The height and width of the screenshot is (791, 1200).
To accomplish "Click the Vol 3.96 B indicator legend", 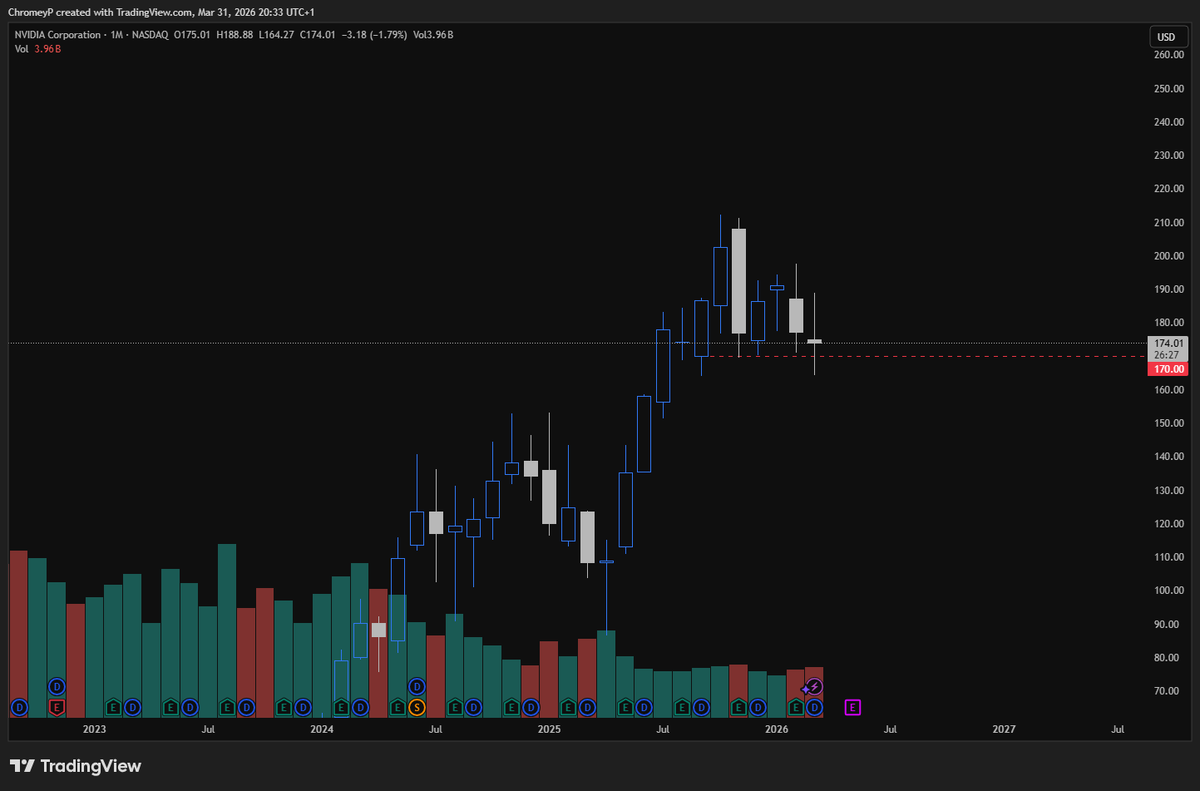I will pos(38,49).
